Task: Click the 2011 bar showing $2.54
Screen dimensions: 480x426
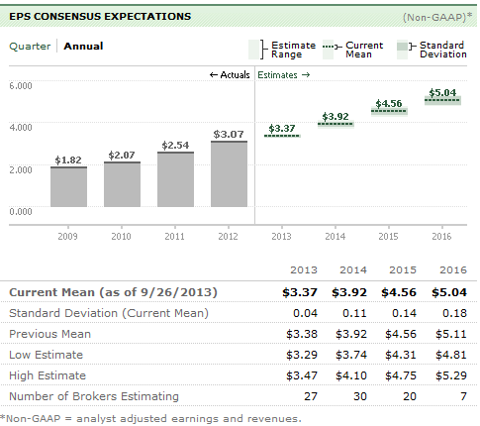Action: 176,179
